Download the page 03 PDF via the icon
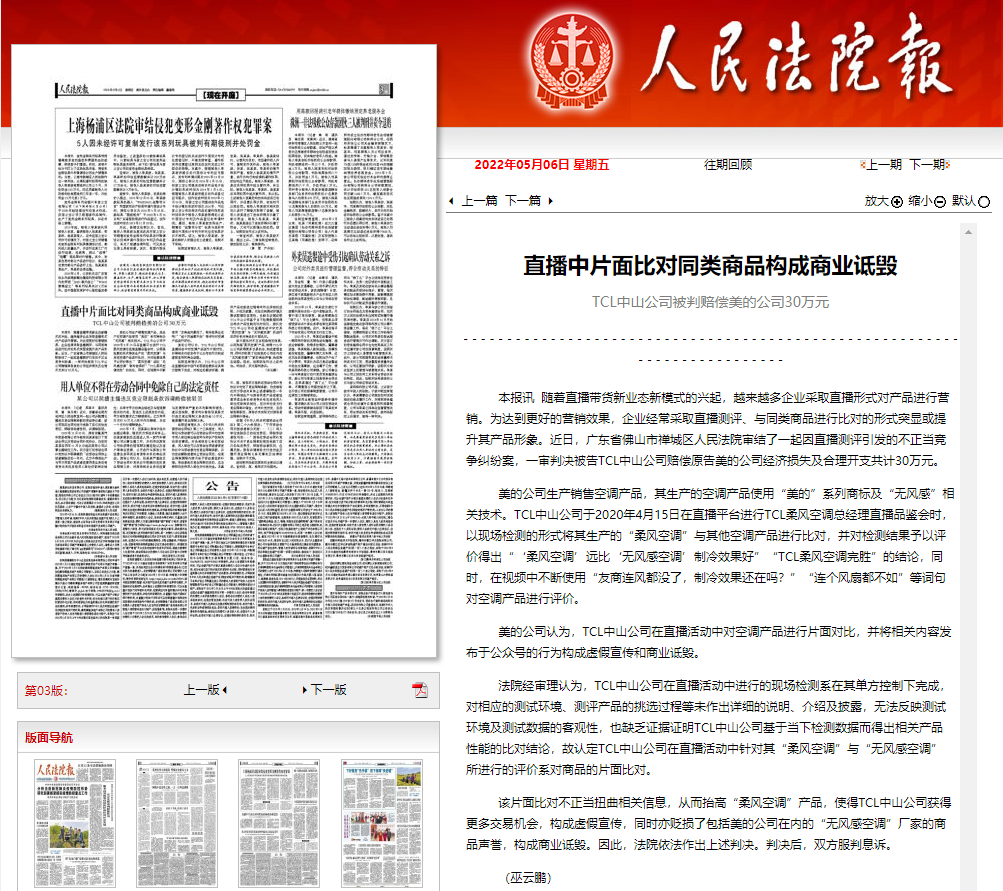 click(420, 690)
